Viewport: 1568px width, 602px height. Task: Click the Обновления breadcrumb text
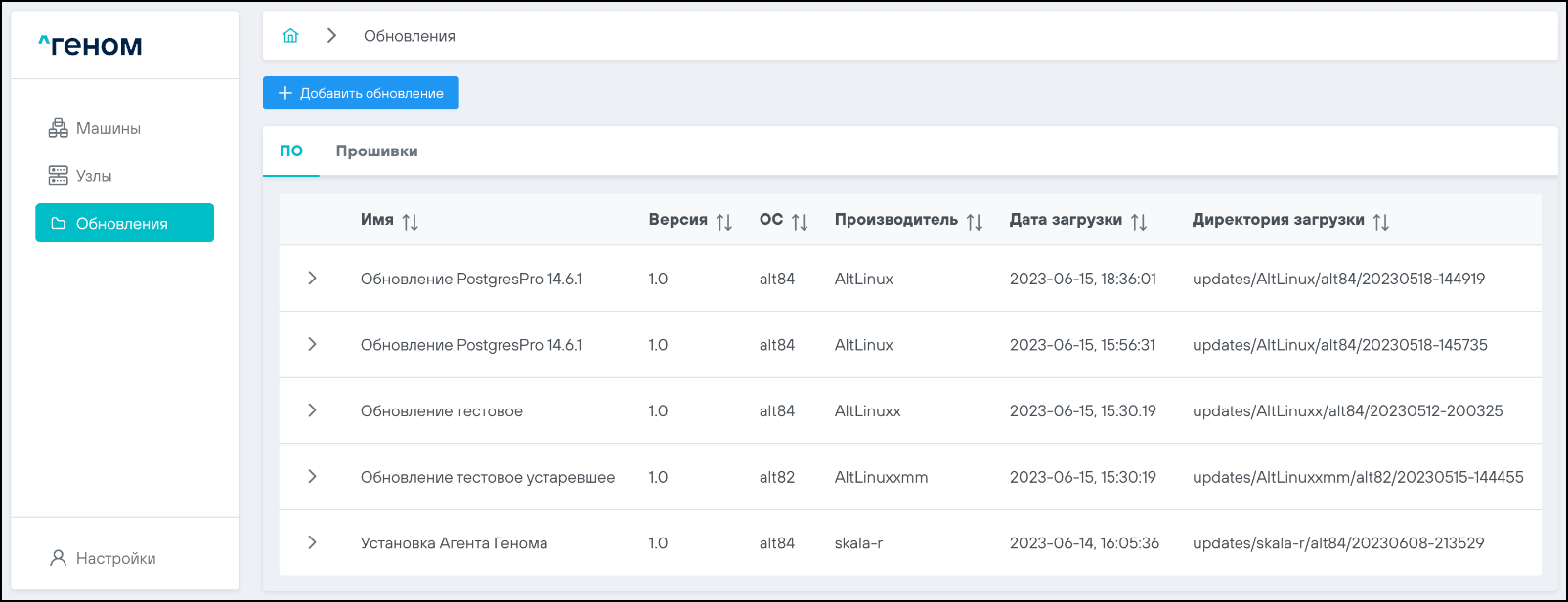pos(409,36)
